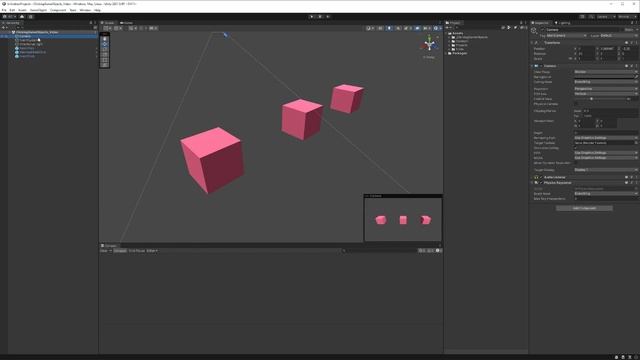
Task: Toggle Scene lighting in Scene toolbar
Action: tap(389, 28)
